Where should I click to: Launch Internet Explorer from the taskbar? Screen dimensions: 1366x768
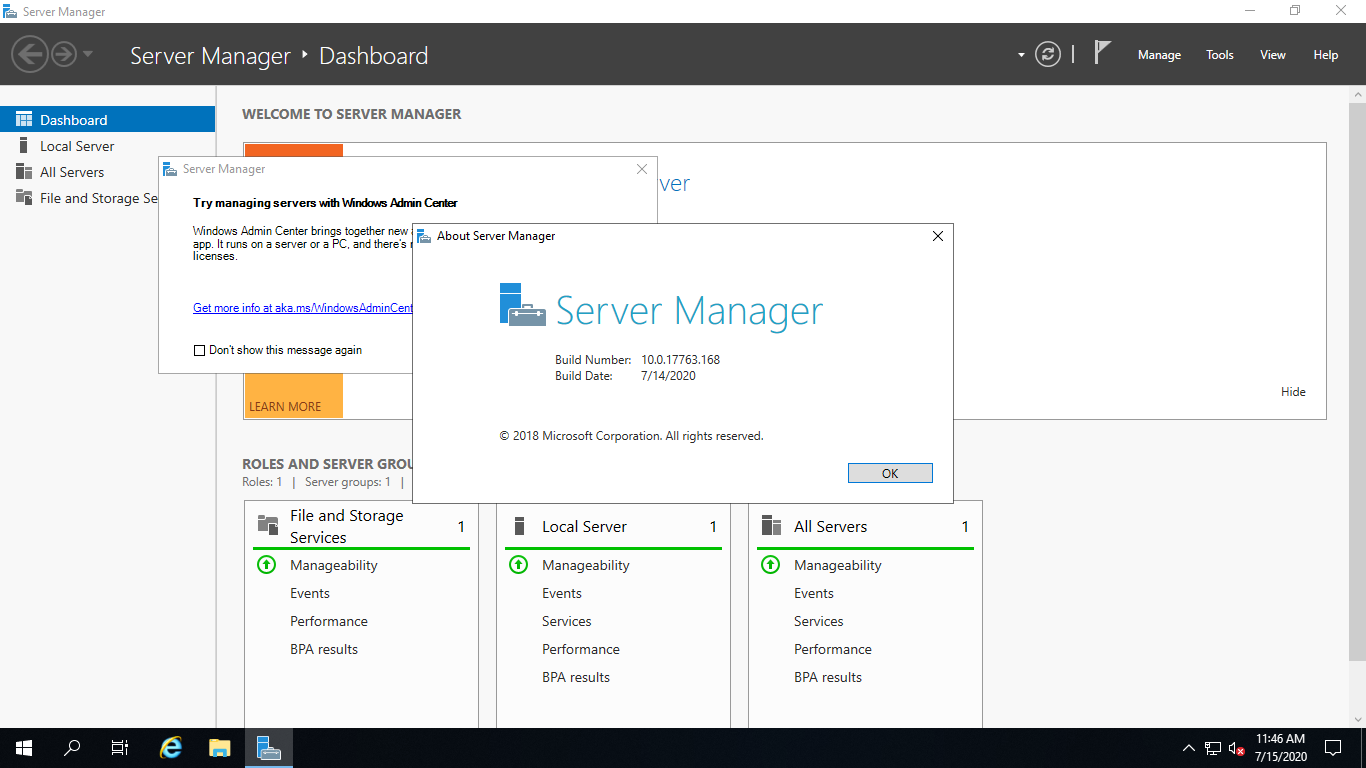pos(172,747)
